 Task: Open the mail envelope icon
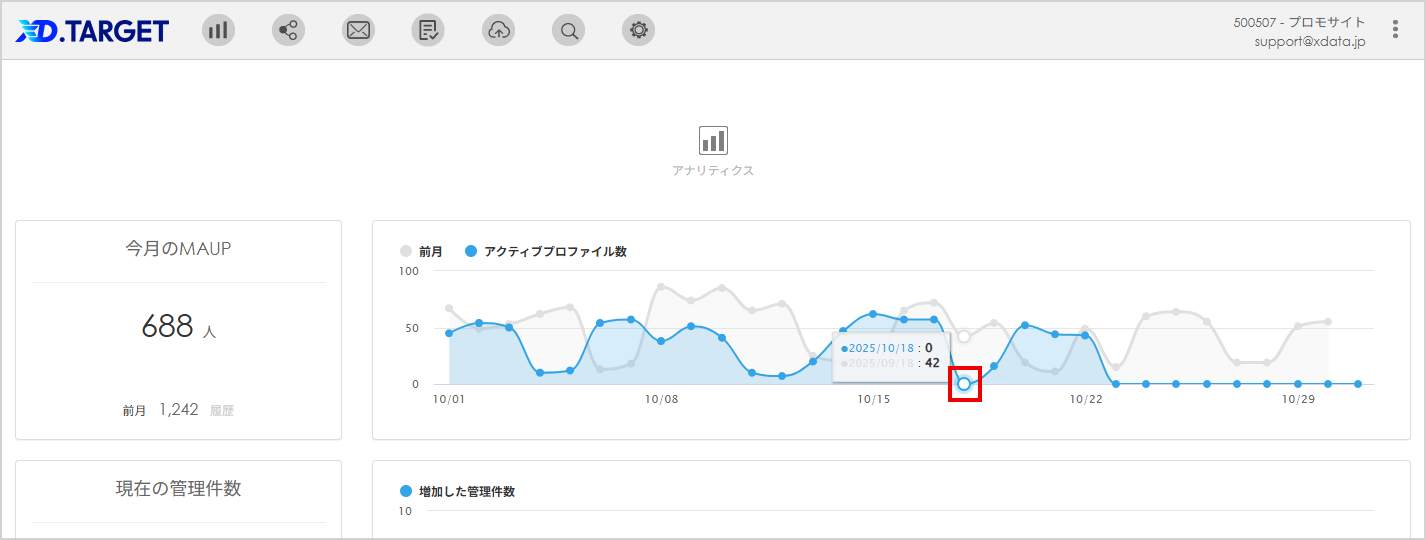[x=358, y=30]
